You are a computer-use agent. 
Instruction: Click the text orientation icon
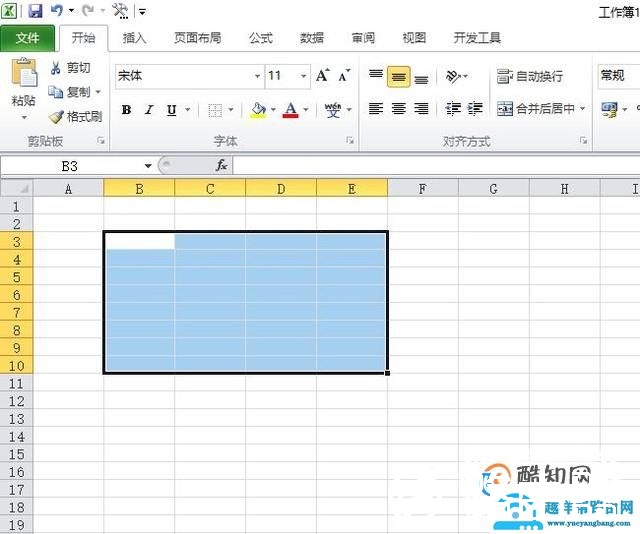(x=453, y=76)
